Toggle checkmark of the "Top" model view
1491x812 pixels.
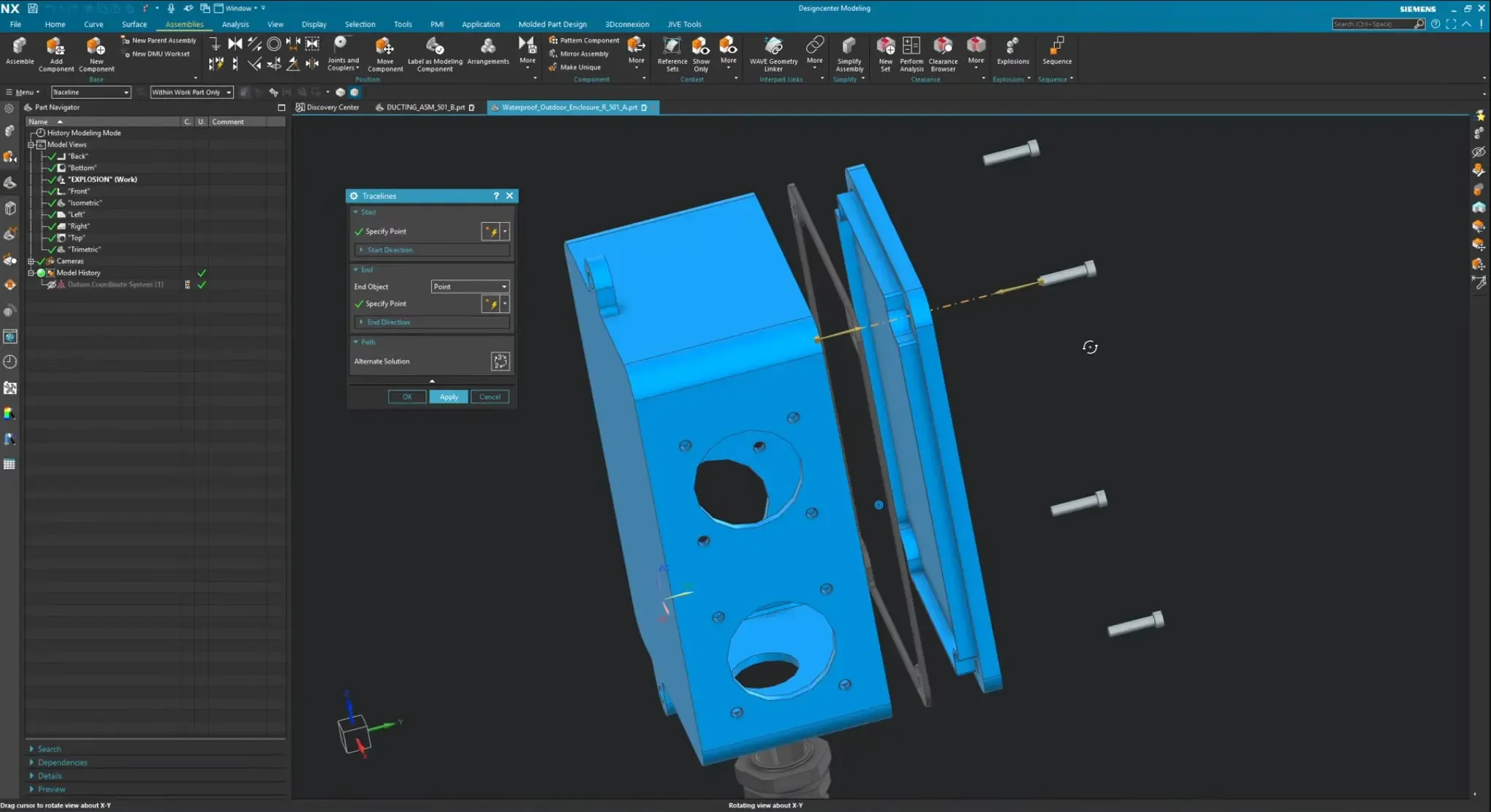pos(52,238)
